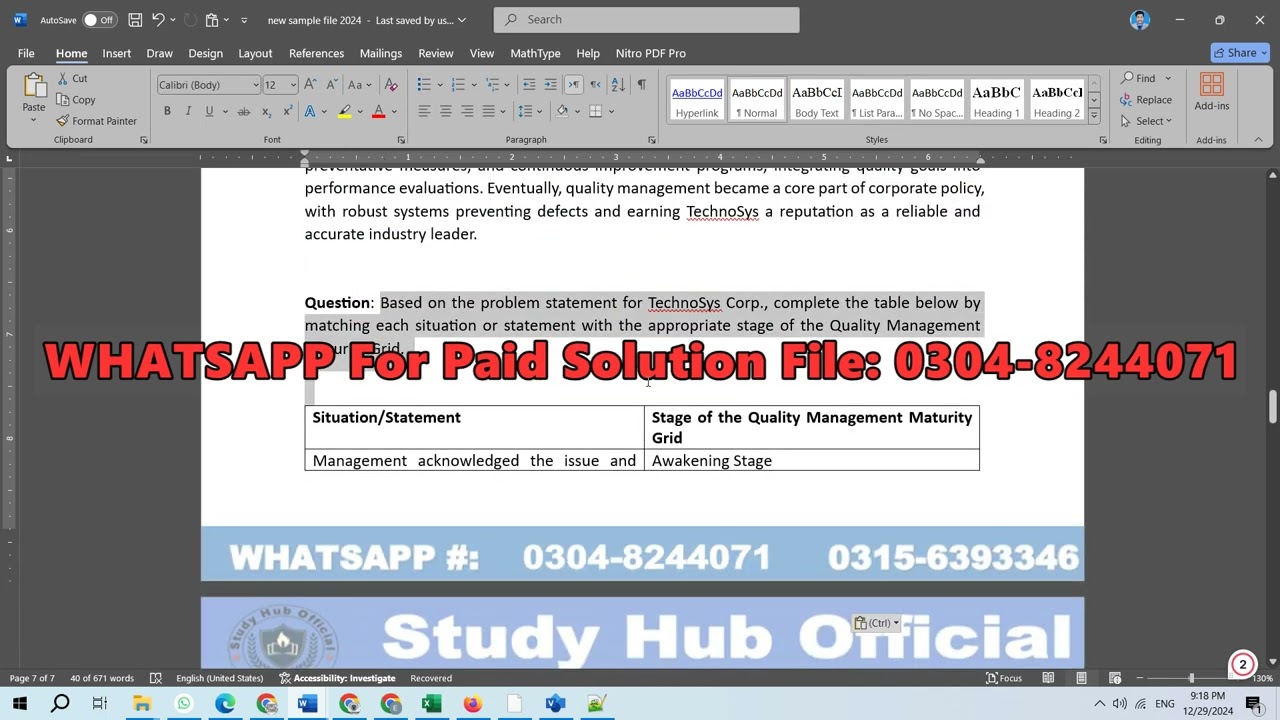
Task: Open the References tab
Action: (x=316, y=53)
